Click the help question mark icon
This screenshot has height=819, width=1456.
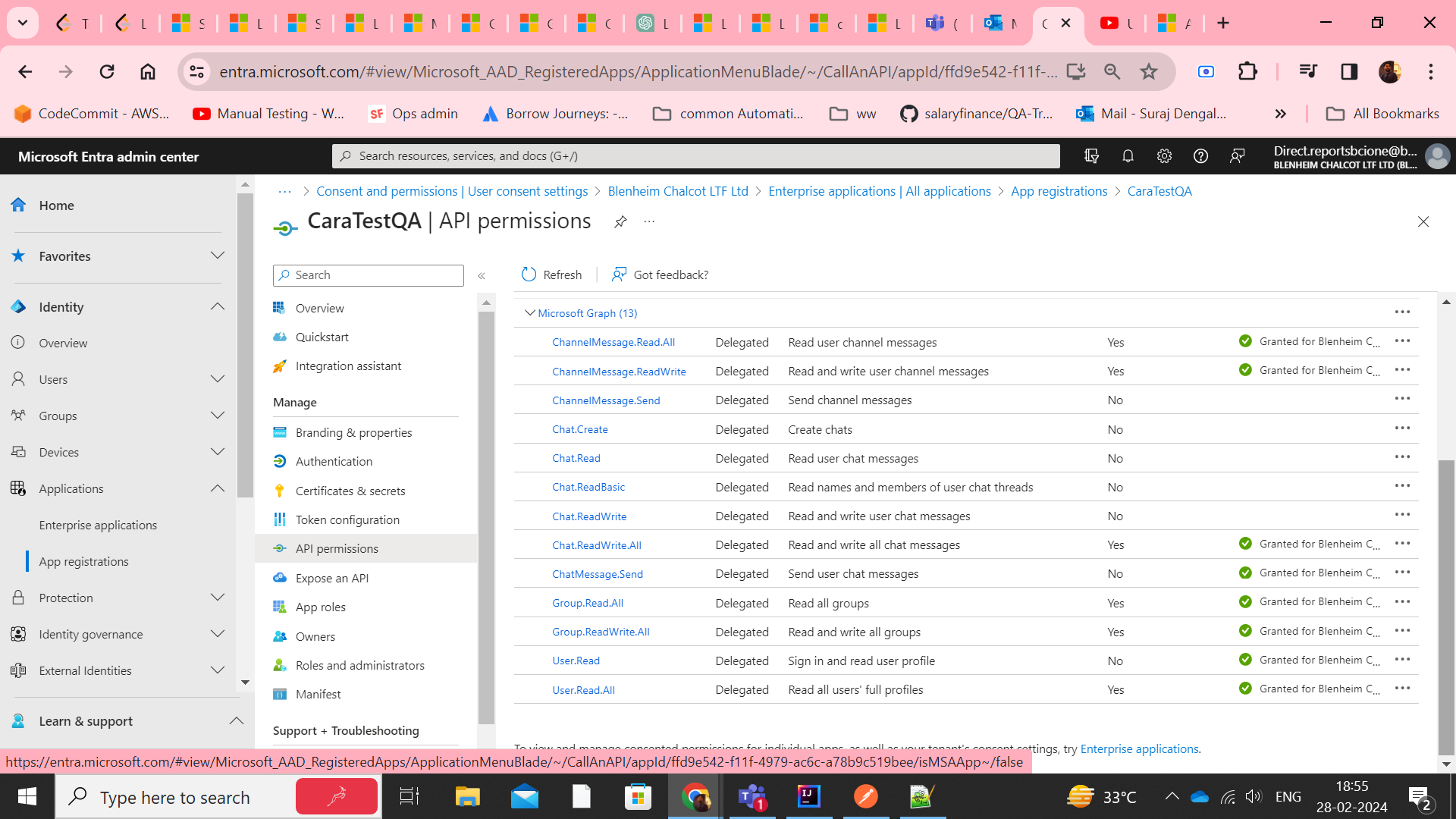(1200, 156)
